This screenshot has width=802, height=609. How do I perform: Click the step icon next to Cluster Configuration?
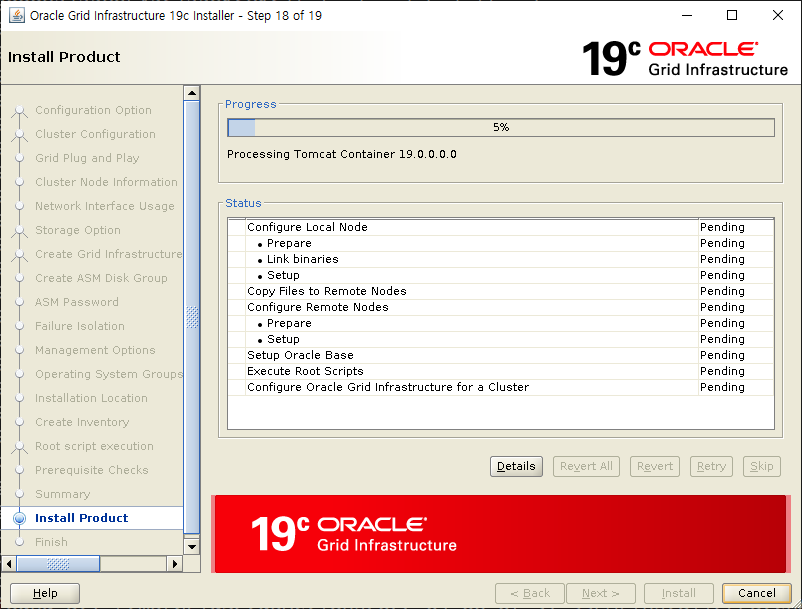pos(19,134)
